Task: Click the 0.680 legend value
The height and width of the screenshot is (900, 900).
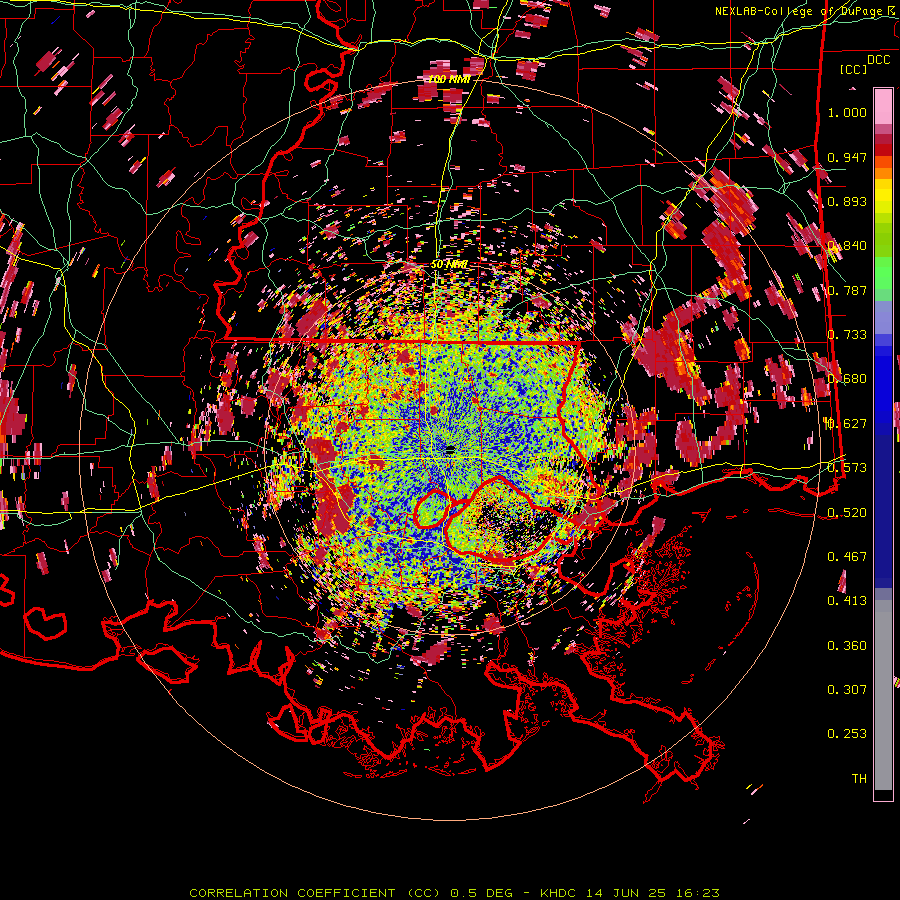Action: pos(847,379)
